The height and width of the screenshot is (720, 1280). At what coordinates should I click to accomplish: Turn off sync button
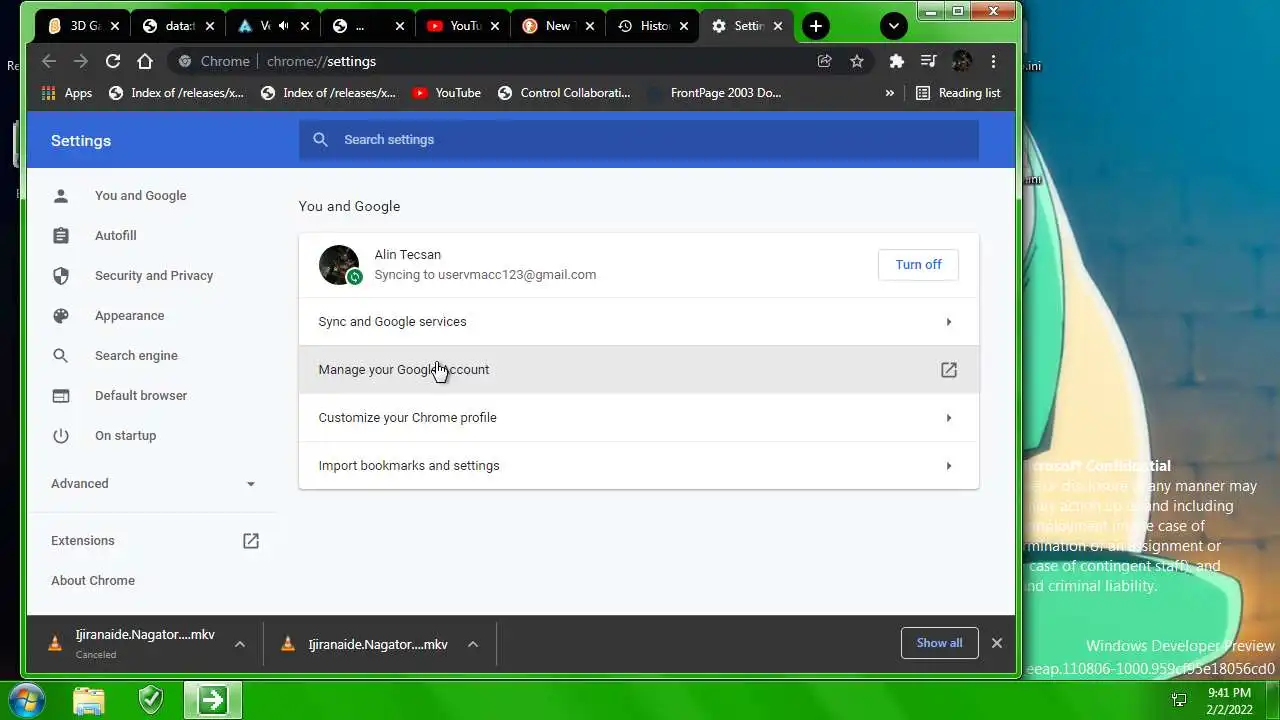point(918,265)
